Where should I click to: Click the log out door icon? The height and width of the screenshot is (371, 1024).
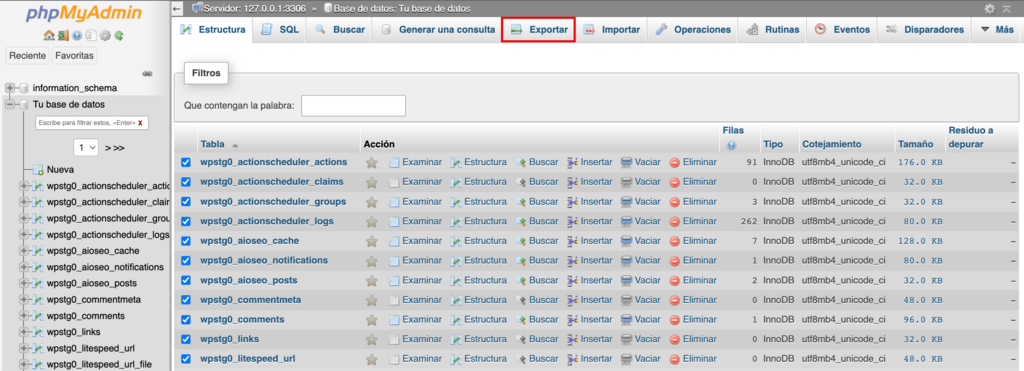[x=63, y=36]
